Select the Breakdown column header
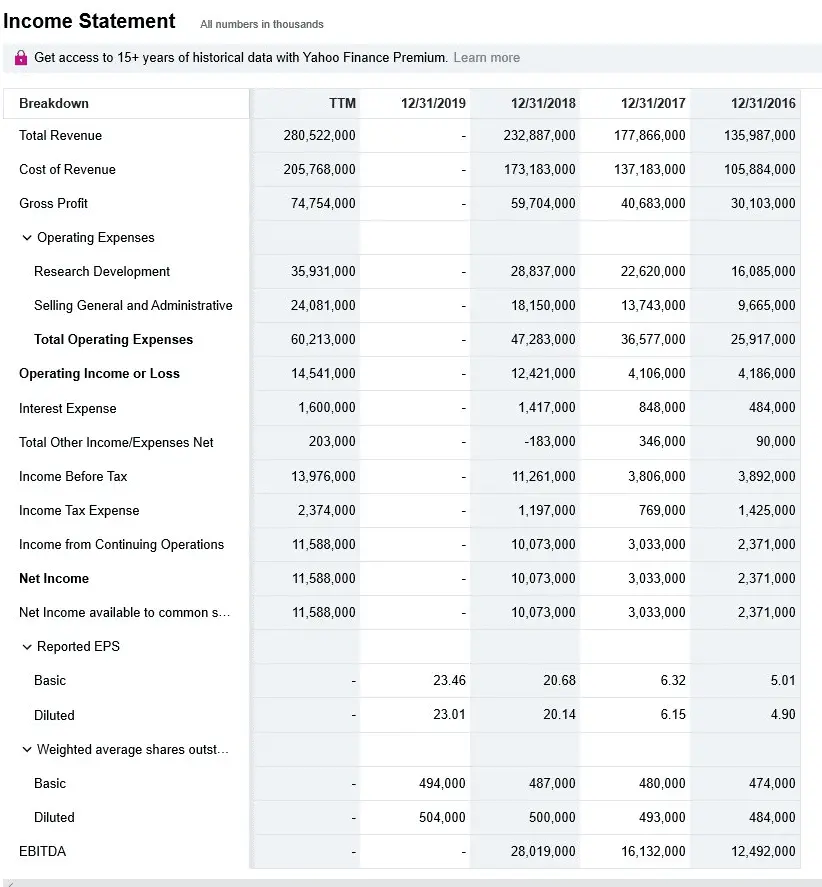This screenshot has width=822, height=887. [x=54, y=103]
